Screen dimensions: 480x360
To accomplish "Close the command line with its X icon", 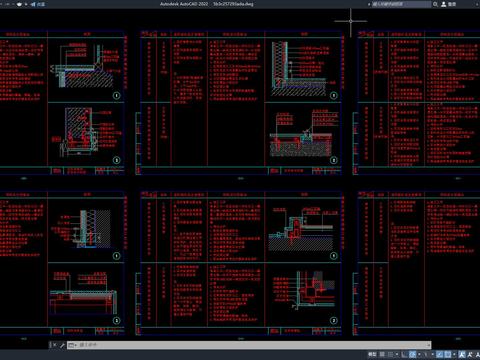I will (54, 345).
